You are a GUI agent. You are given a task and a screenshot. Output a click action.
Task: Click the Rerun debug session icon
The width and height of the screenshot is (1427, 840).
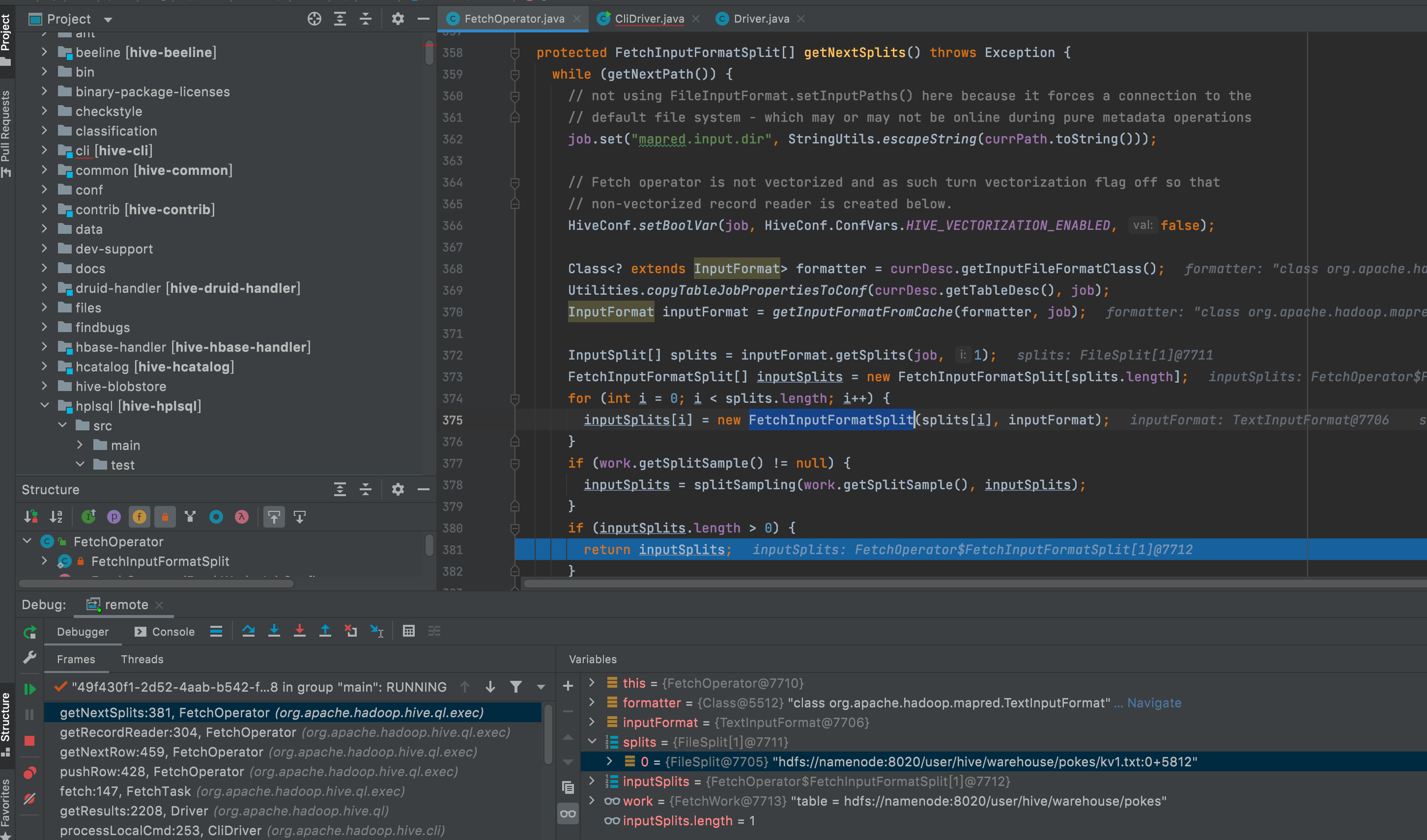tap(30, 632)
